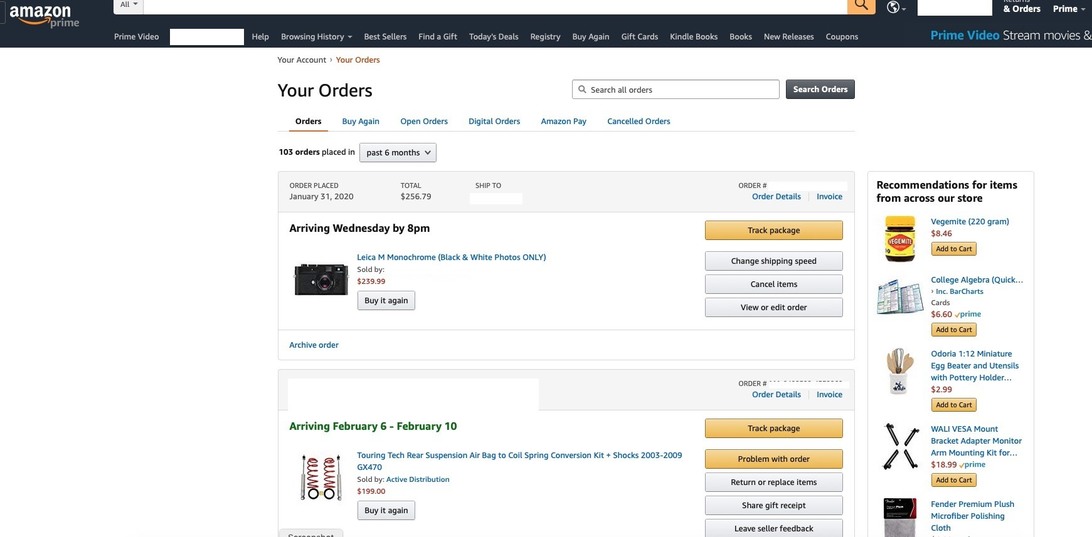Open the Archive order link
The height and width of the screenshot is (537, 1092).
[x=314, y=345]
